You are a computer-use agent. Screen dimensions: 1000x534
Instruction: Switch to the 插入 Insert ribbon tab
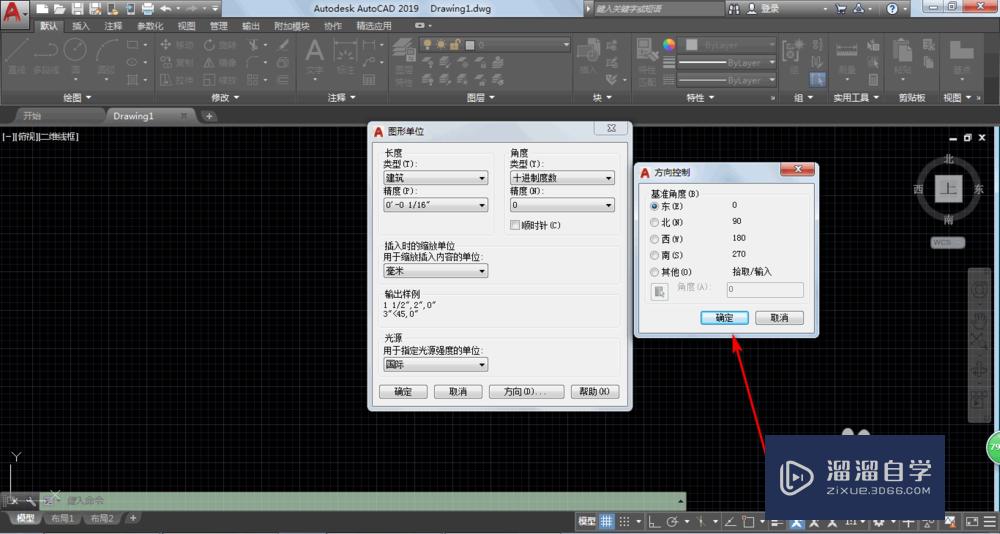(x=81, y=26)
